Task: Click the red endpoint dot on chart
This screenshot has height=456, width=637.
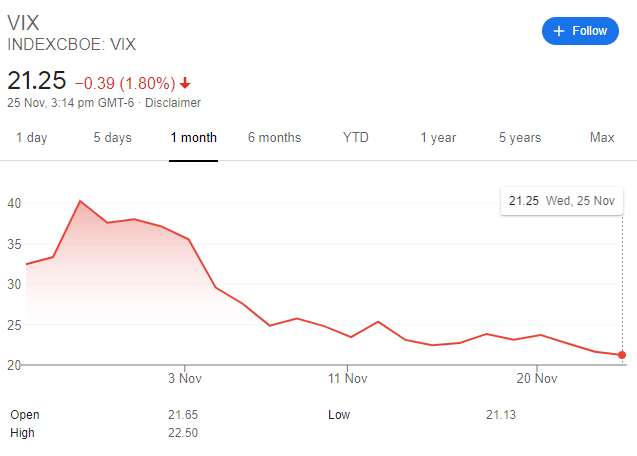Action: (x=622, y=355)
